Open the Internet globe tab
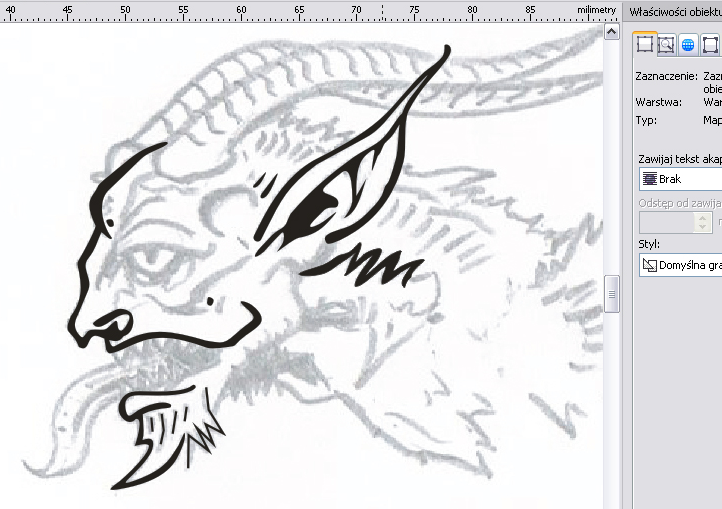The height and width of the screenshot is (509, 722). 688,44
